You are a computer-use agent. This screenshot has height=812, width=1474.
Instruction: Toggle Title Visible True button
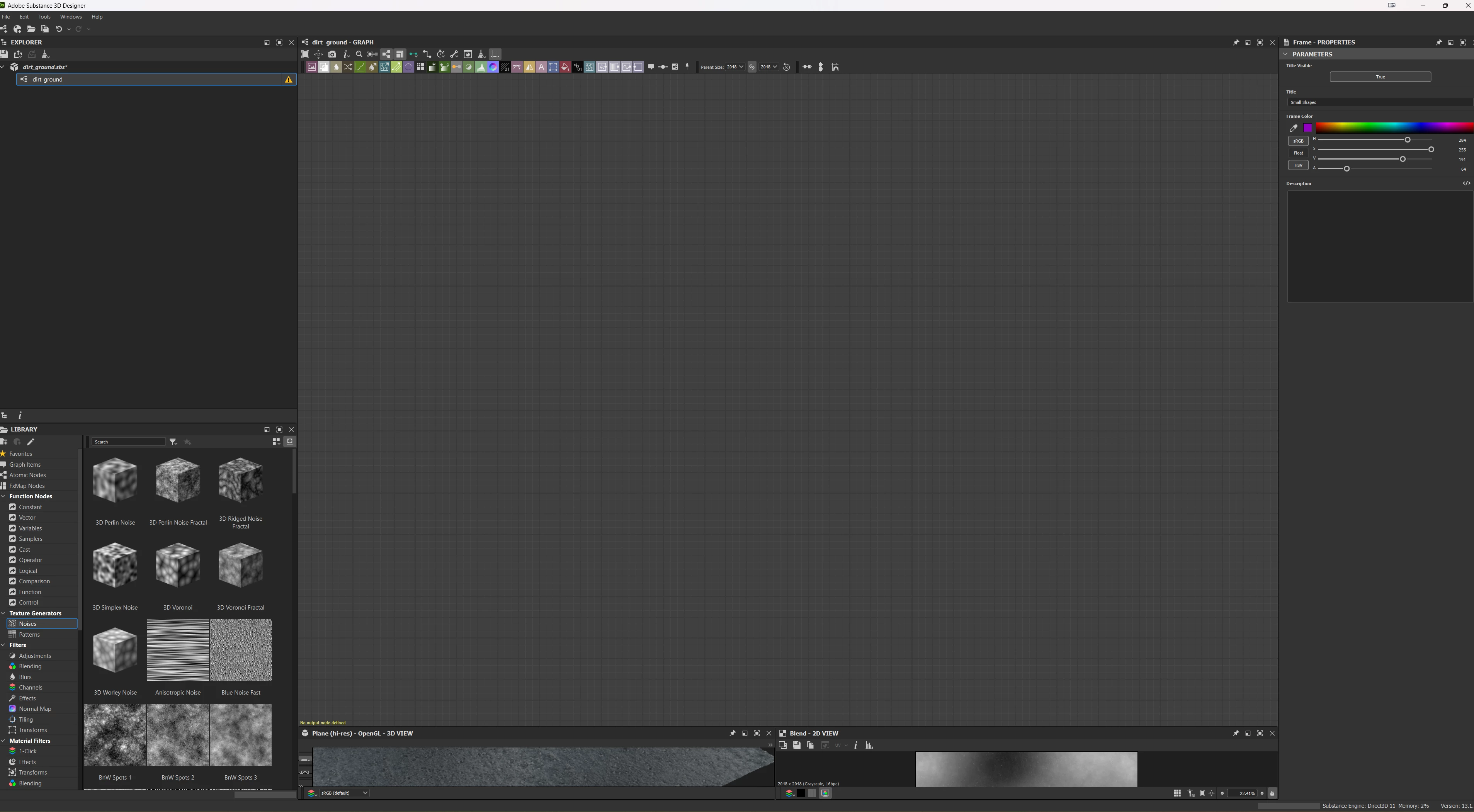[x=1380, y=76]
